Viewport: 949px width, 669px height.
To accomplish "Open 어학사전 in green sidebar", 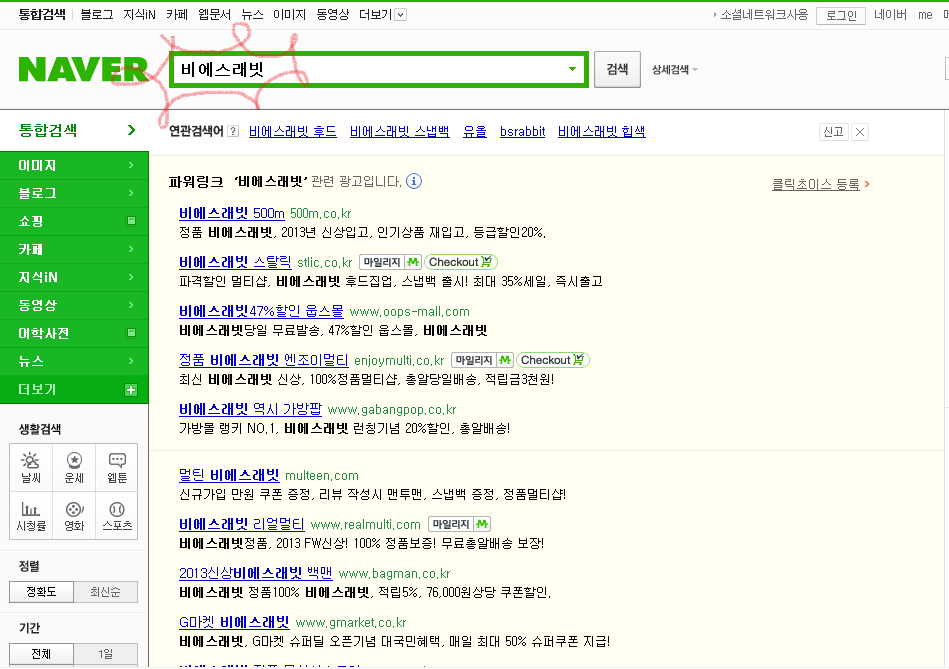I will point(74,333).
